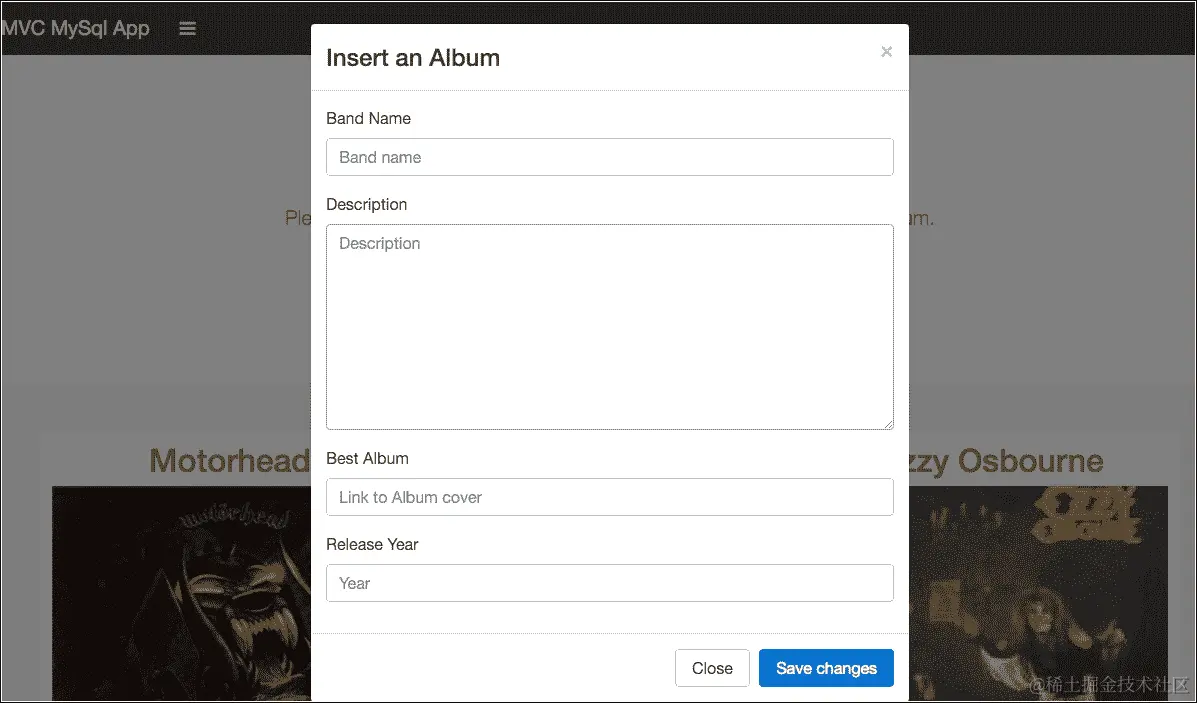The height and width of the screenshot is (703, 1197).
Task: Open the MVC MySql App brand link
Action: (75, 28)
